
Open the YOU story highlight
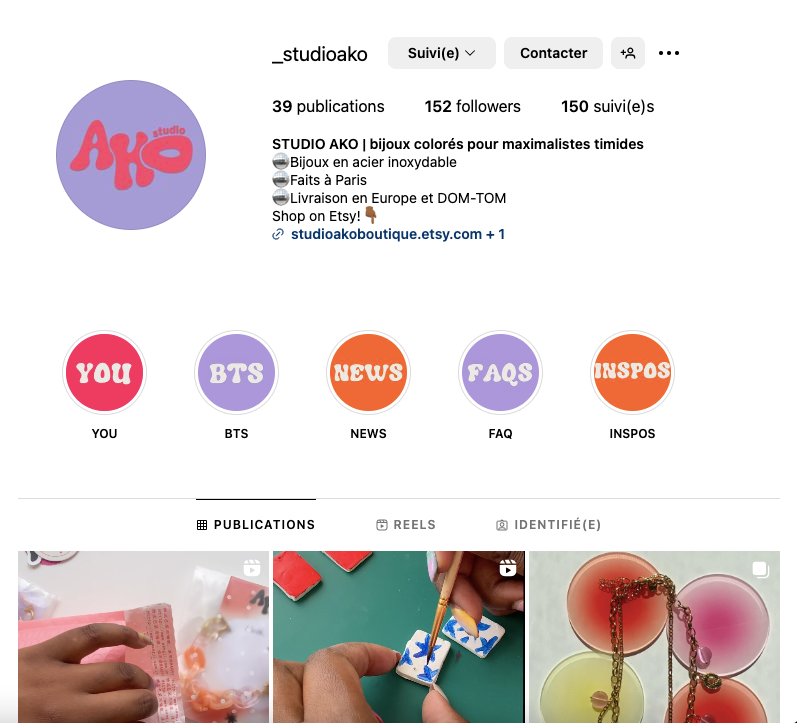[x=104, y=373]
